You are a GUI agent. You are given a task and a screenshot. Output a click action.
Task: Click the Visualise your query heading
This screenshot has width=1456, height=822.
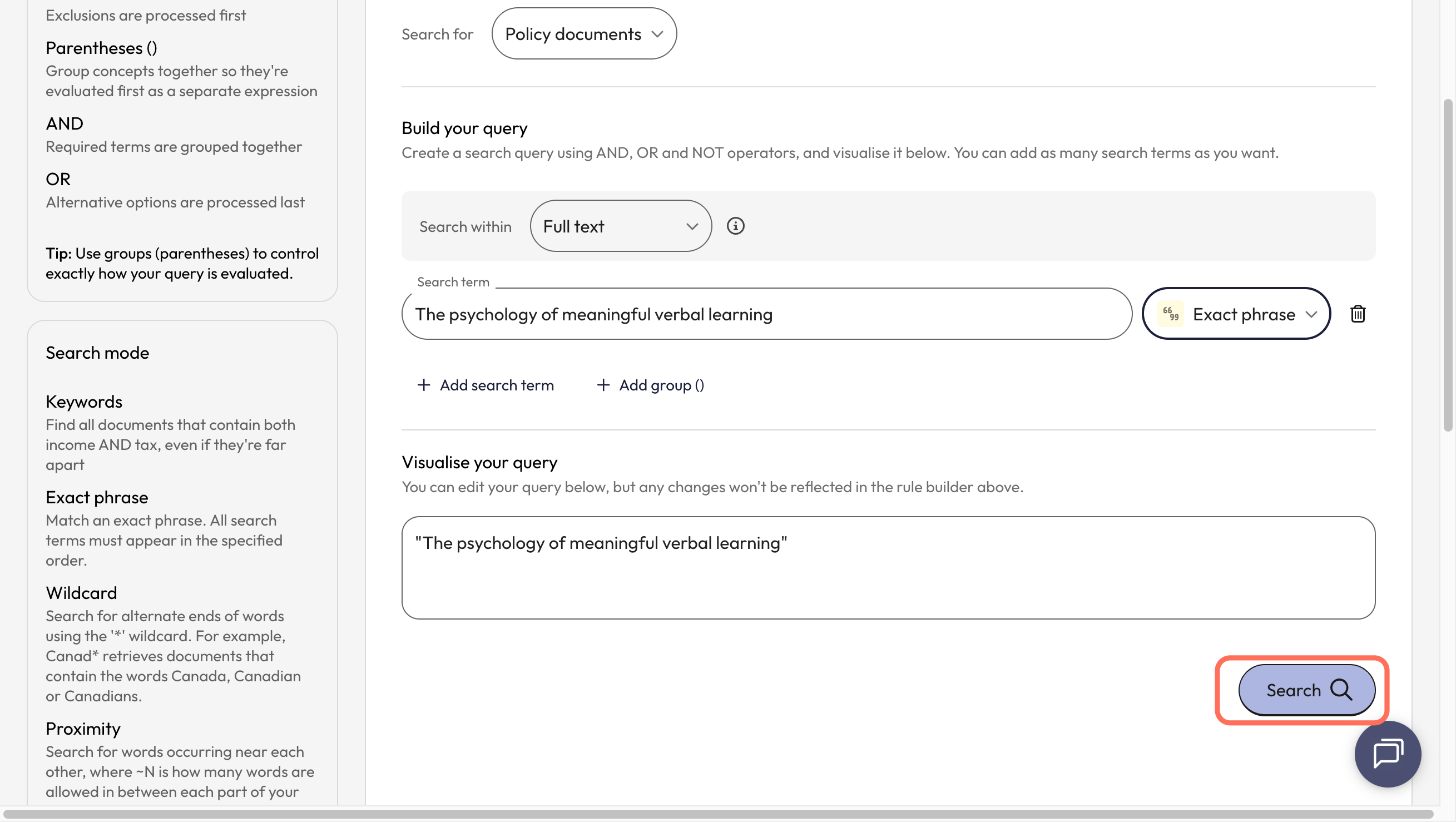[479, 463]
